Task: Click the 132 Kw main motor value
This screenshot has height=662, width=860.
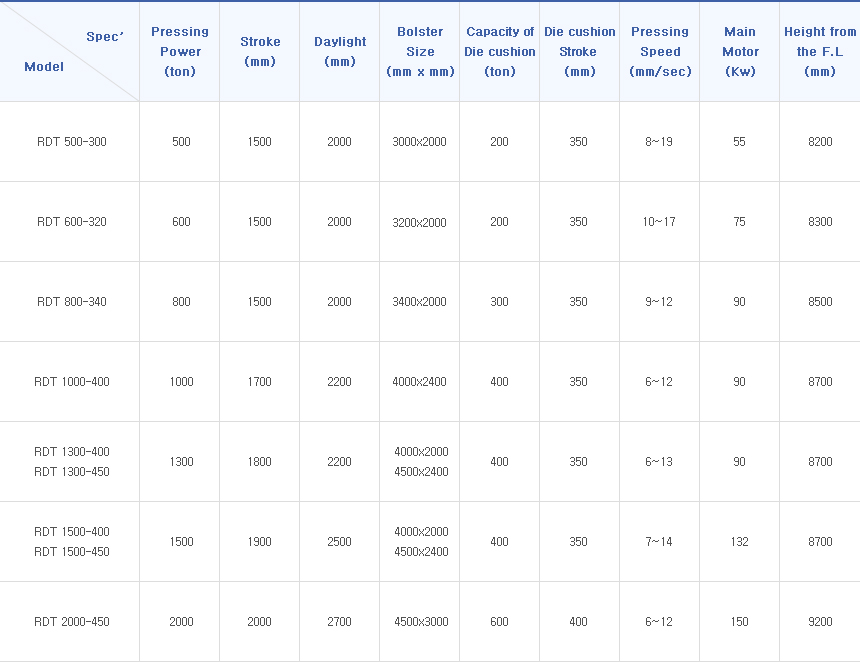Action: point(739,542)
